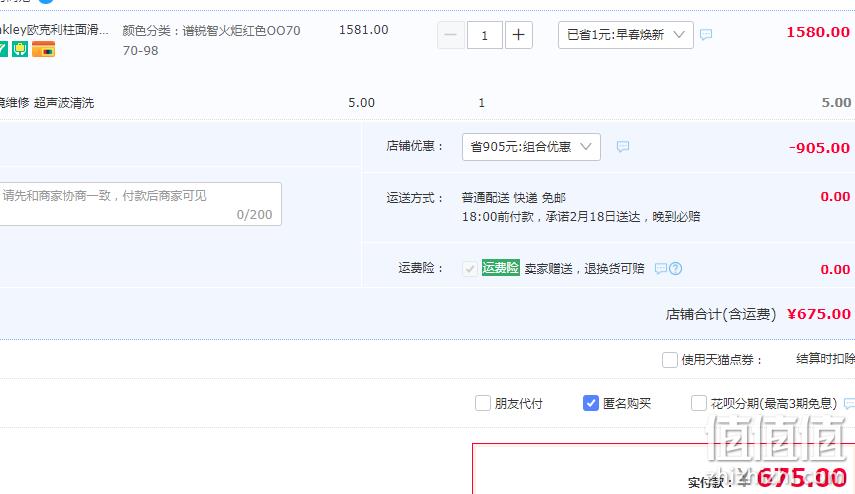Click the store total ¥675.00
The width and height of the screenshot is (855, 494).
818,314
